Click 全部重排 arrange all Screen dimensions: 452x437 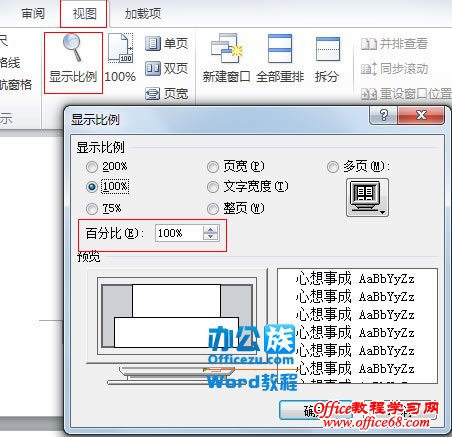(280, 58)
